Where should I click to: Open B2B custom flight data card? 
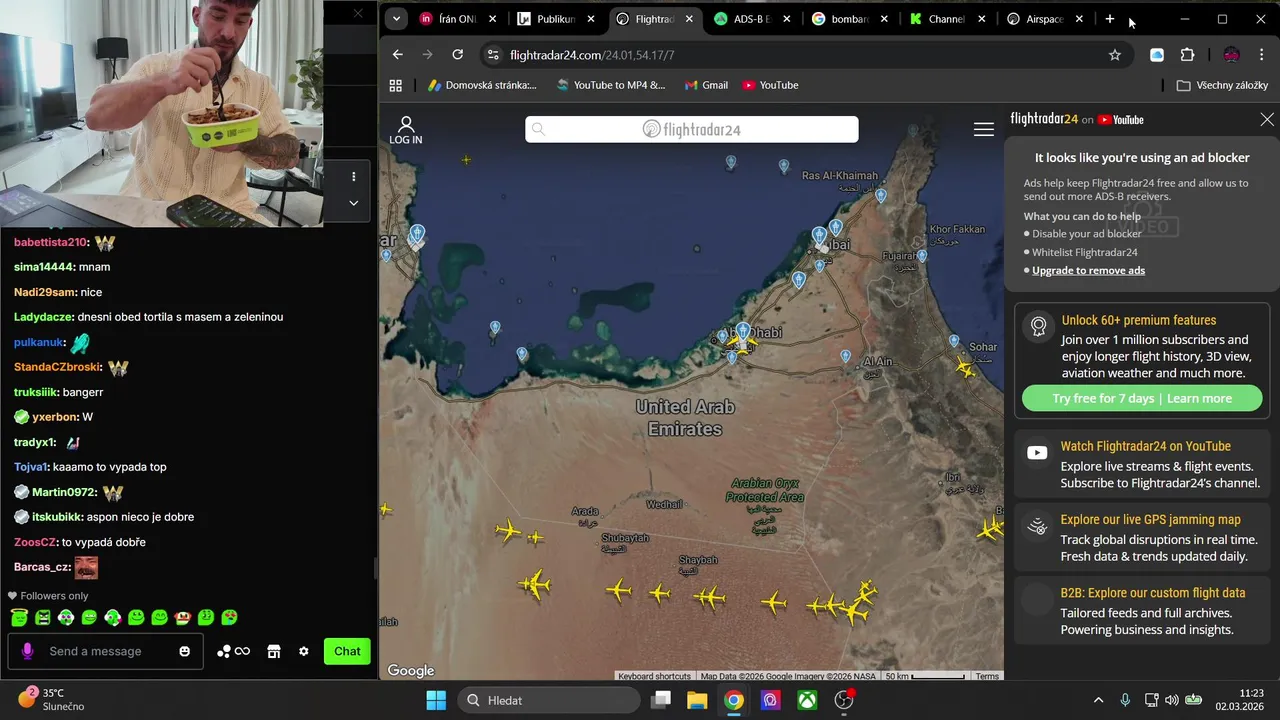click(x=1142, y=611)
